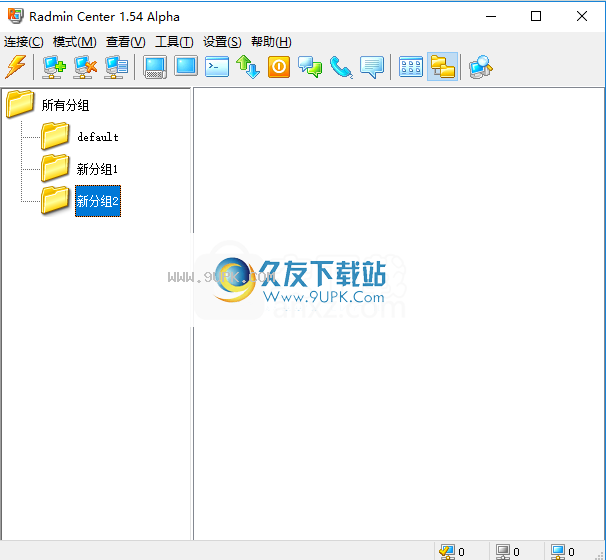This screenshot has height=560, width=607.
Task: Select the Voice Chat phone icon
Action: click(x=341, y=67)
